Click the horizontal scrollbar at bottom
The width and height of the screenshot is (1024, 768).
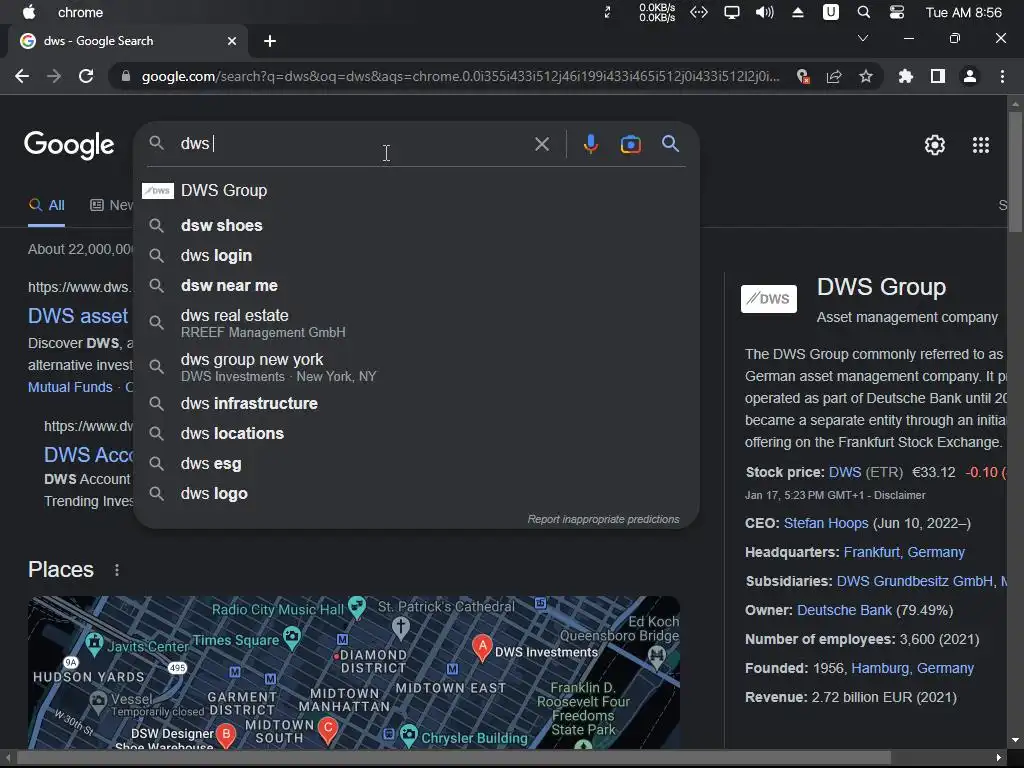pos(453,758)
